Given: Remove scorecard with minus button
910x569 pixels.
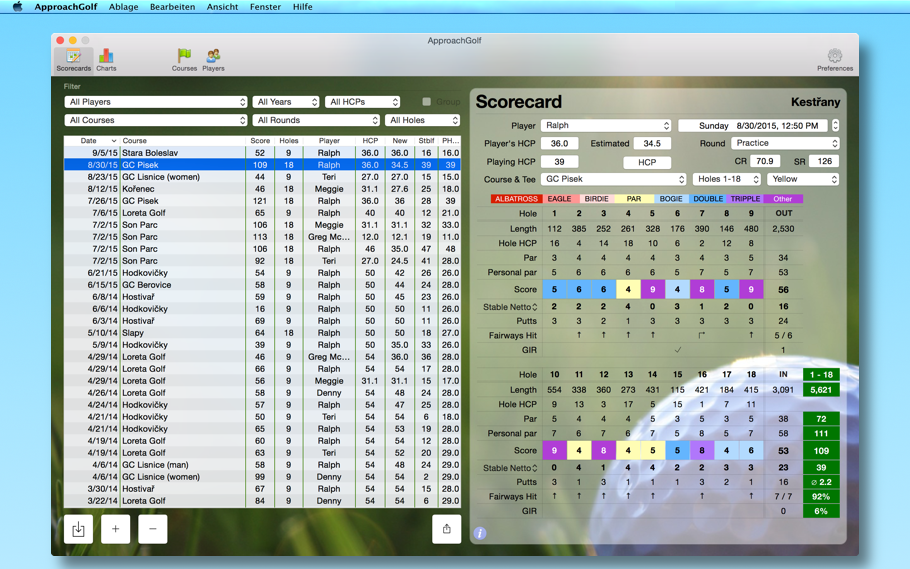Looking at the screenshot, I should pyautogui.click(x=153, y=529).
